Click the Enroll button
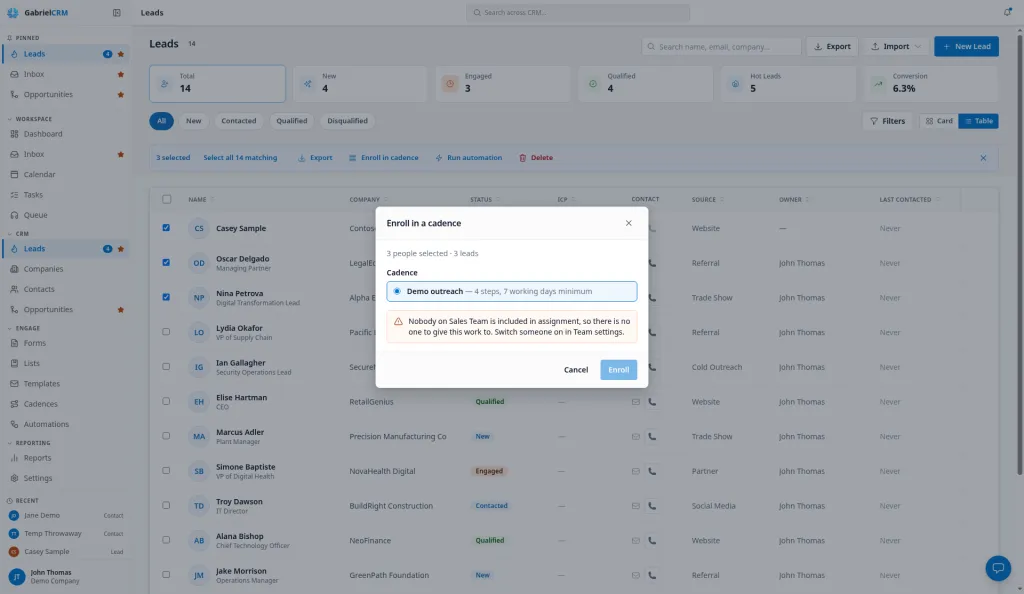 click(618, 369)
